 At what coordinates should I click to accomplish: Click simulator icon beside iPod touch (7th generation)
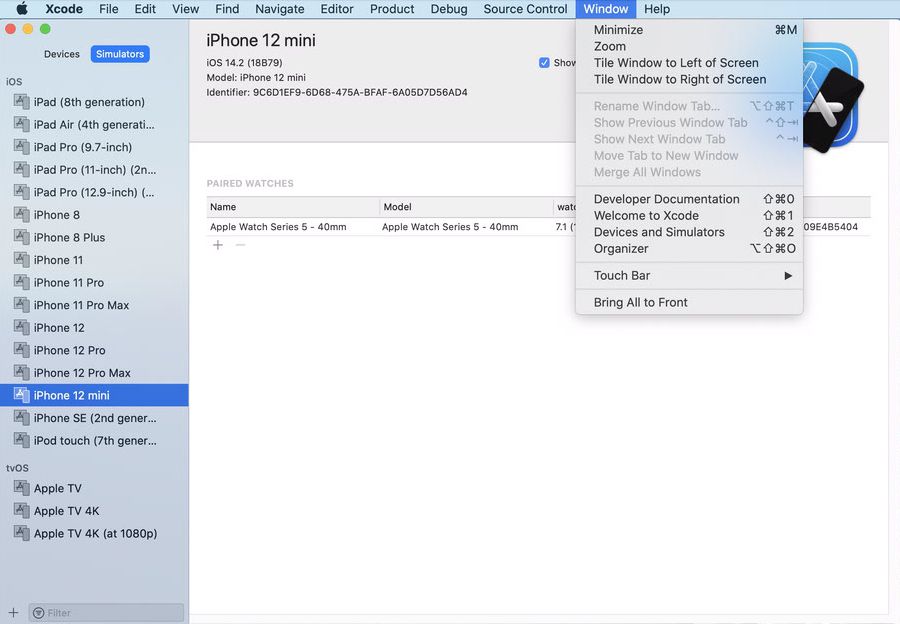(x=21, y=440)
